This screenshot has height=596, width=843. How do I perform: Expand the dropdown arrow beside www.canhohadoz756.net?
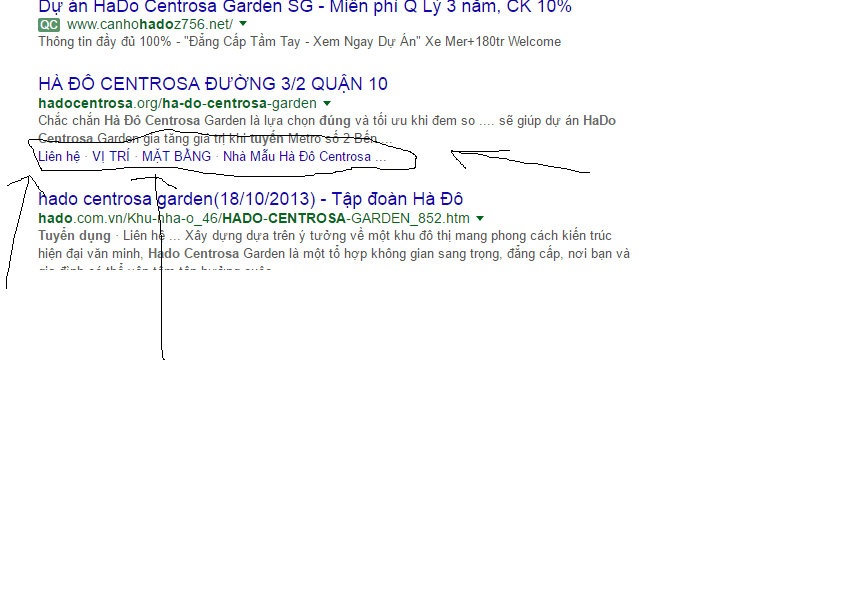pyautogui.click(x=243, y=24)
